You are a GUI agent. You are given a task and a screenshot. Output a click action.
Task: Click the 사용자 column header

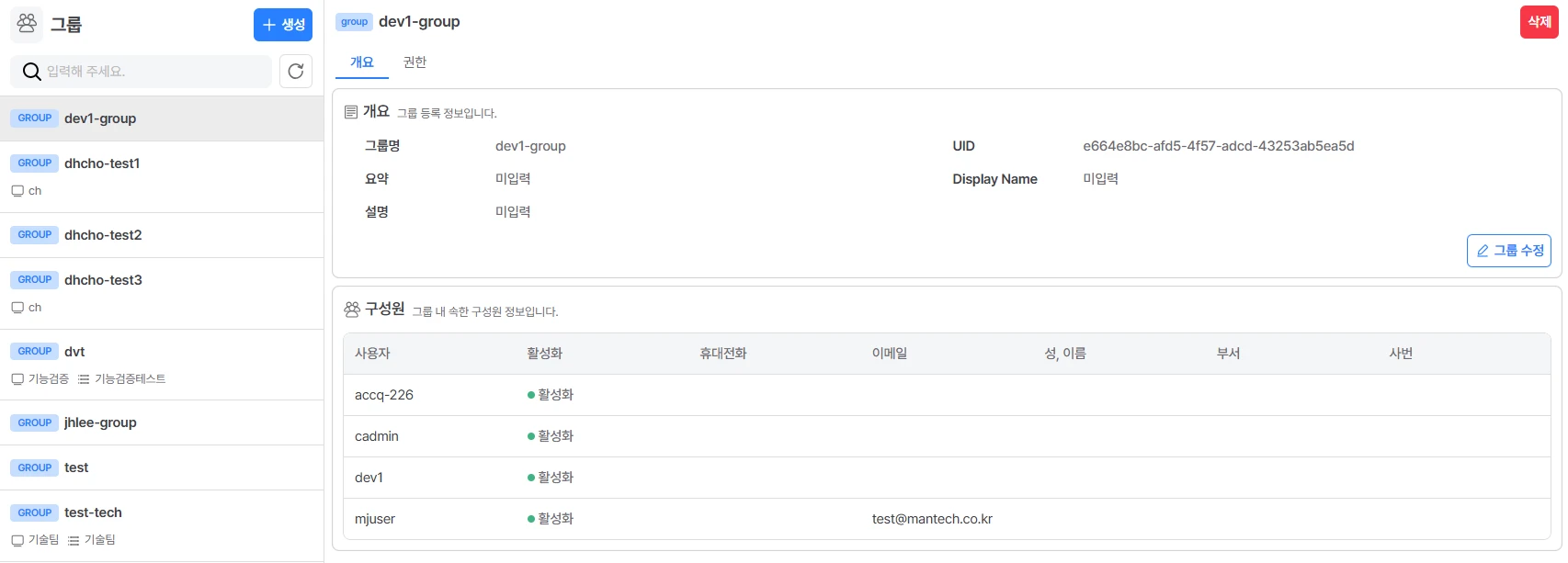pos(372,354)
